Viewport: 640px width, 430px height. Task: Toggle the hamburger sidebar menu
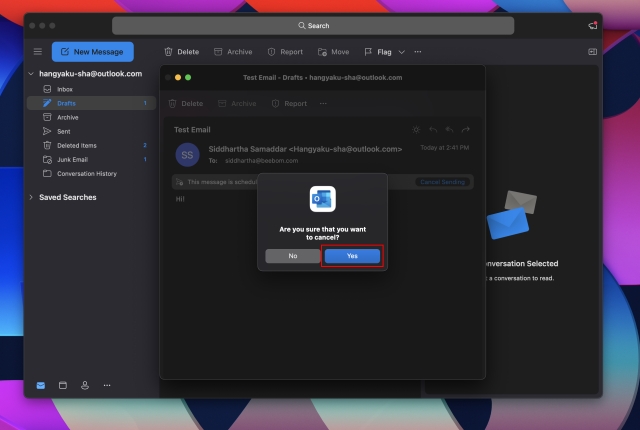[38, 51]
